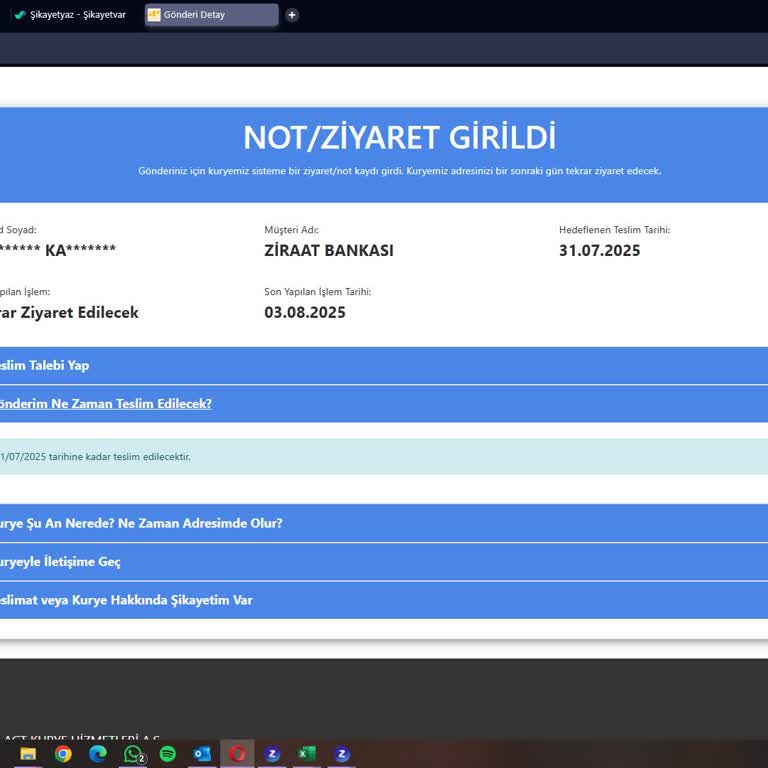Open Excel from the taskbar
Image resolution: width=768 pixels, height=768 pixels.
click(307, 754)
